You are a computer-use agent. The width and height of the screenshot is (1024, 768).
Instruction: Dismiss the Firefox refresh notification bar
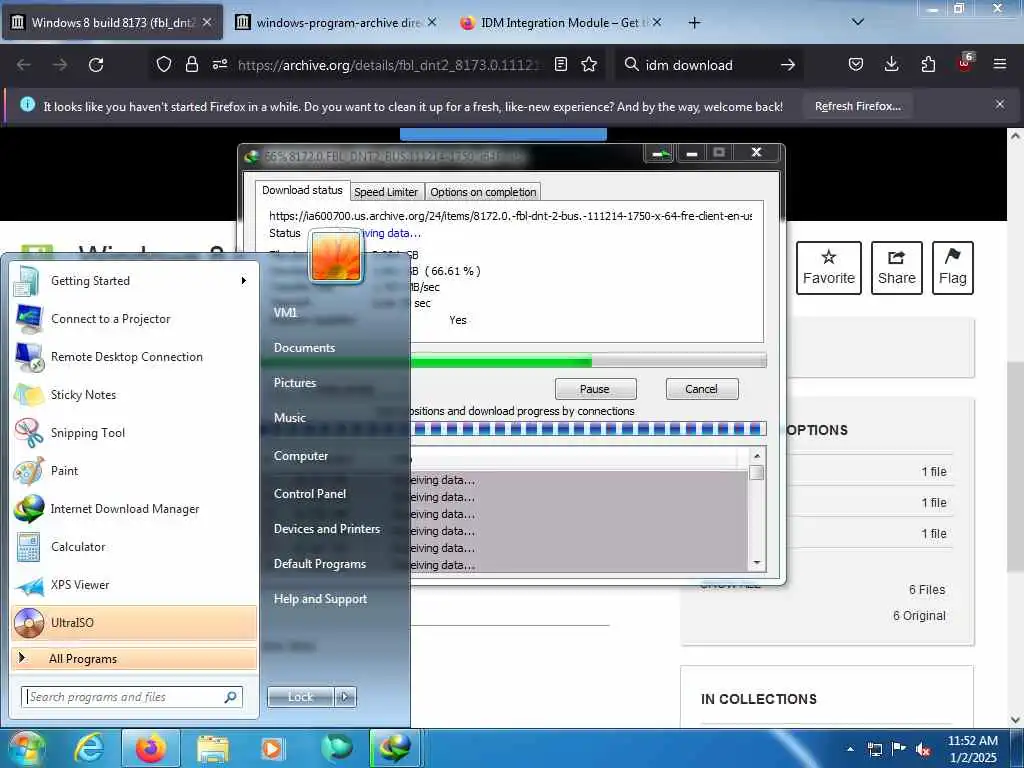[1000, 104]
